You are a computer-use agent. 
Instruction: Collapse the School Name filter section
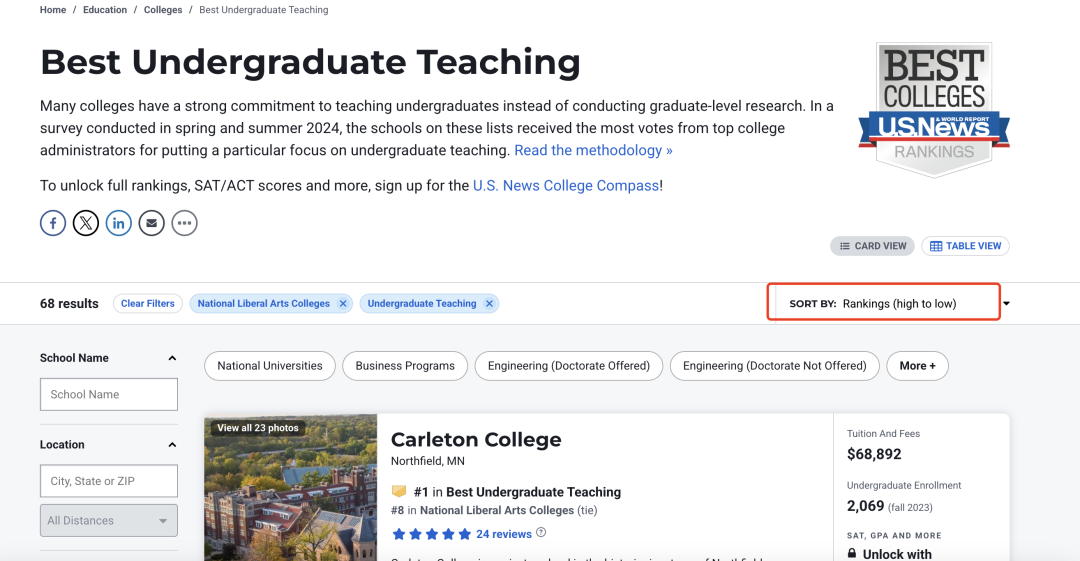[172, 358]
